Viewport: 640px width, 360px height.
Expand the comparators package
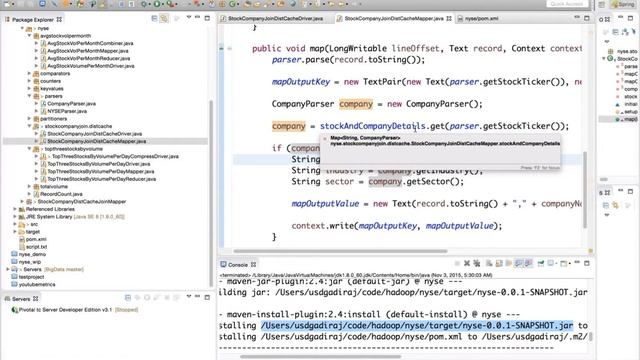tap(29, 73)
